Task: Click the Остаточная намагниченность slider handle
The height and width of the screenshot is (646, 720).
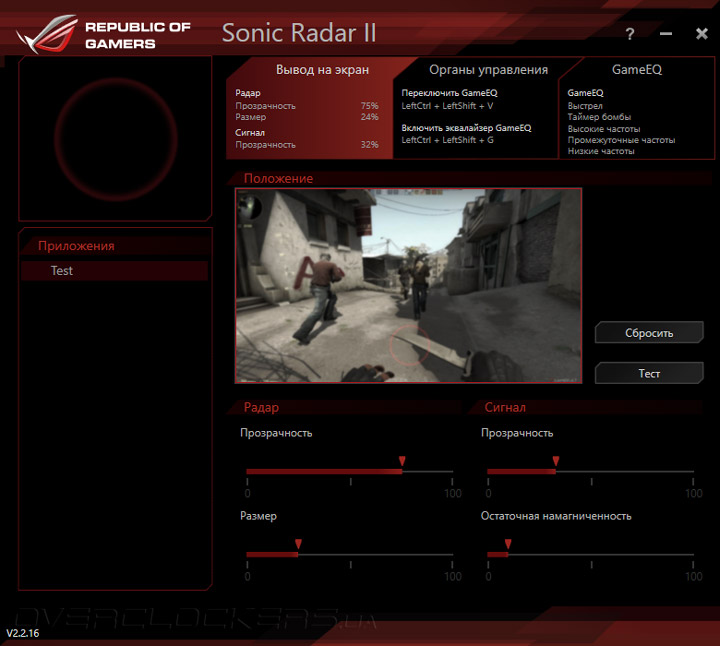Action: (508, 544)
